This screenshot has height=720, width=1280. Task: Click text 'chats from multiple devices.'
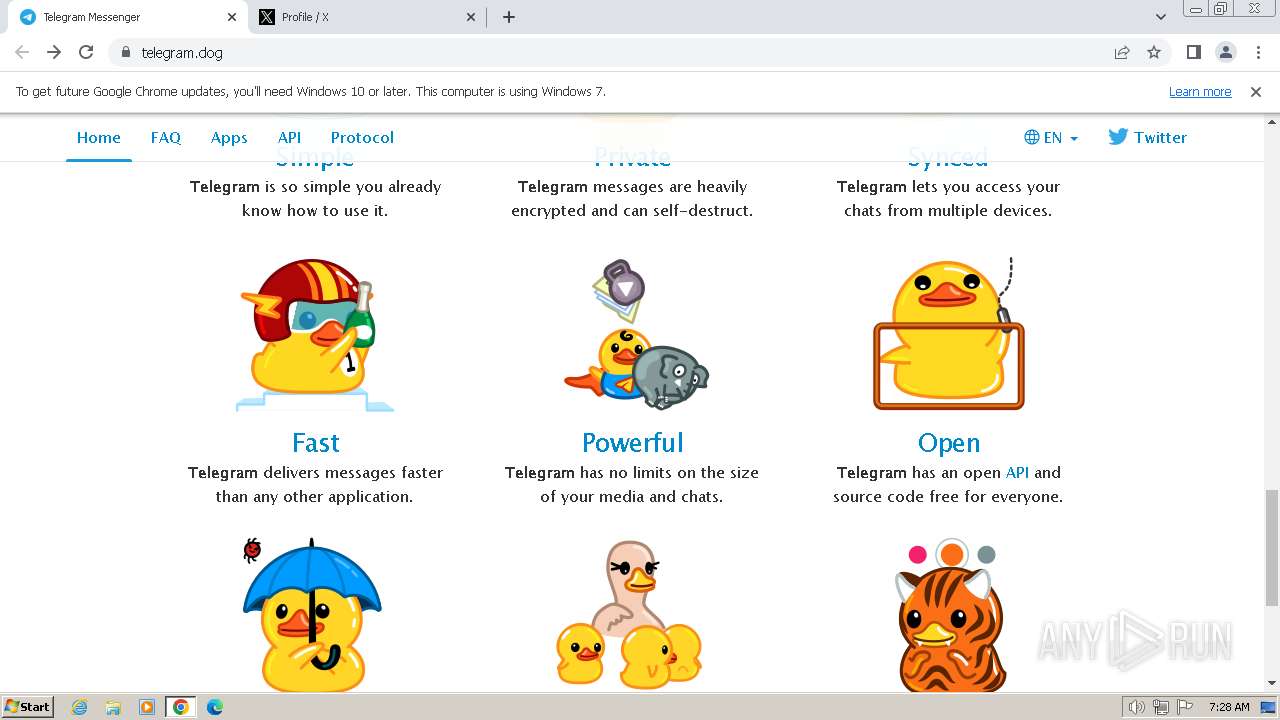point(948,210)
